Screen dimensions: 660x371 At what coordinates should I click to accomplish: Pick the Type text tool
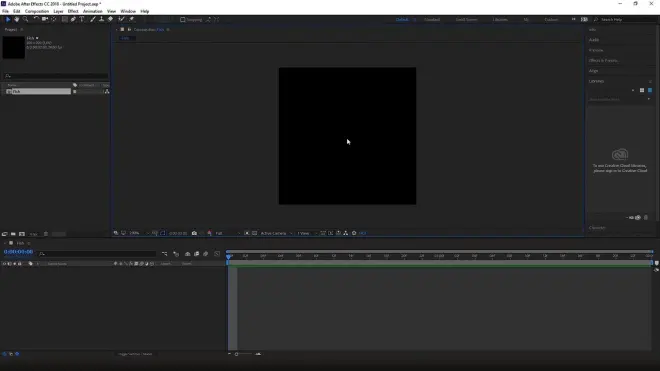pyautogui.click(x=82, y=19)
